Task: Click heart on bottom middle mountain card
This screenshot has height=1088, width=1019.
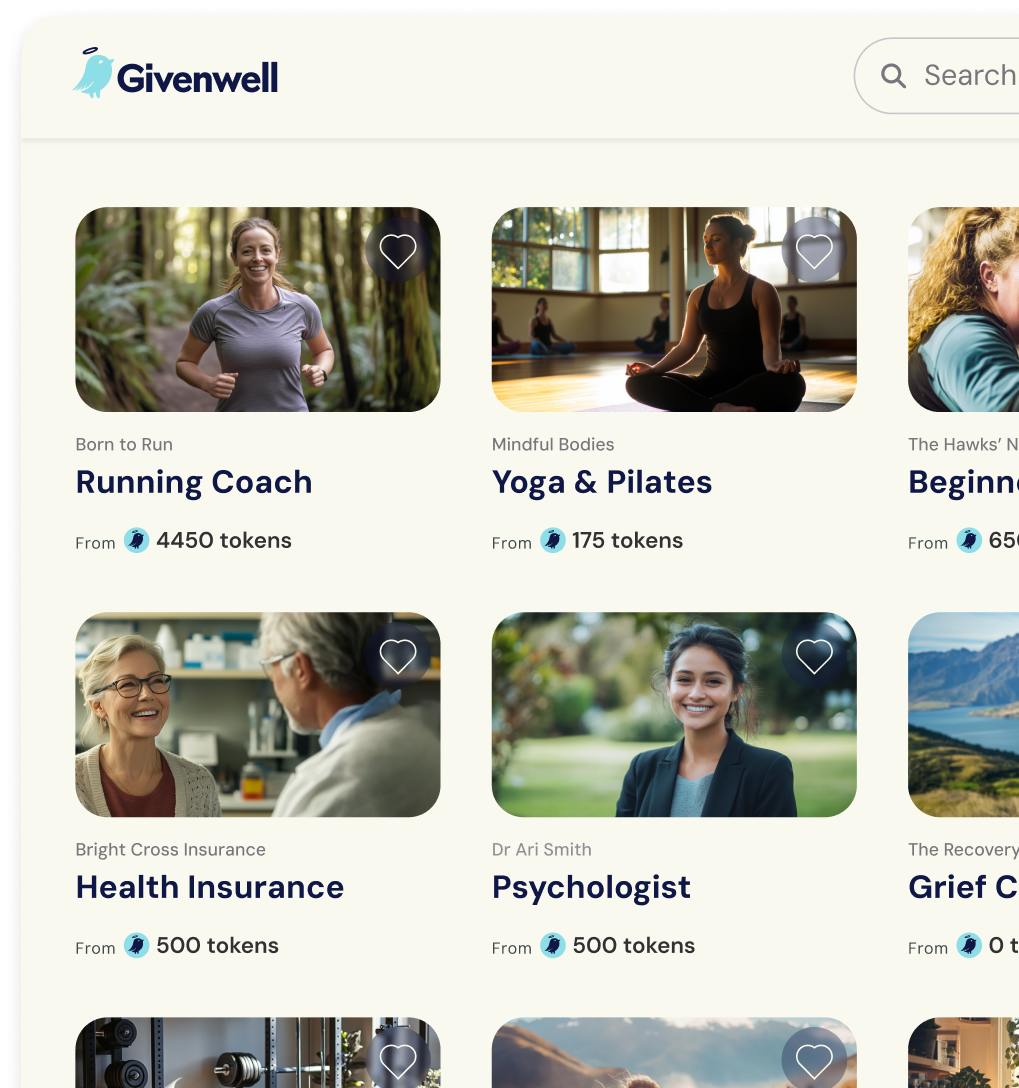Action: click(814, 1058)
